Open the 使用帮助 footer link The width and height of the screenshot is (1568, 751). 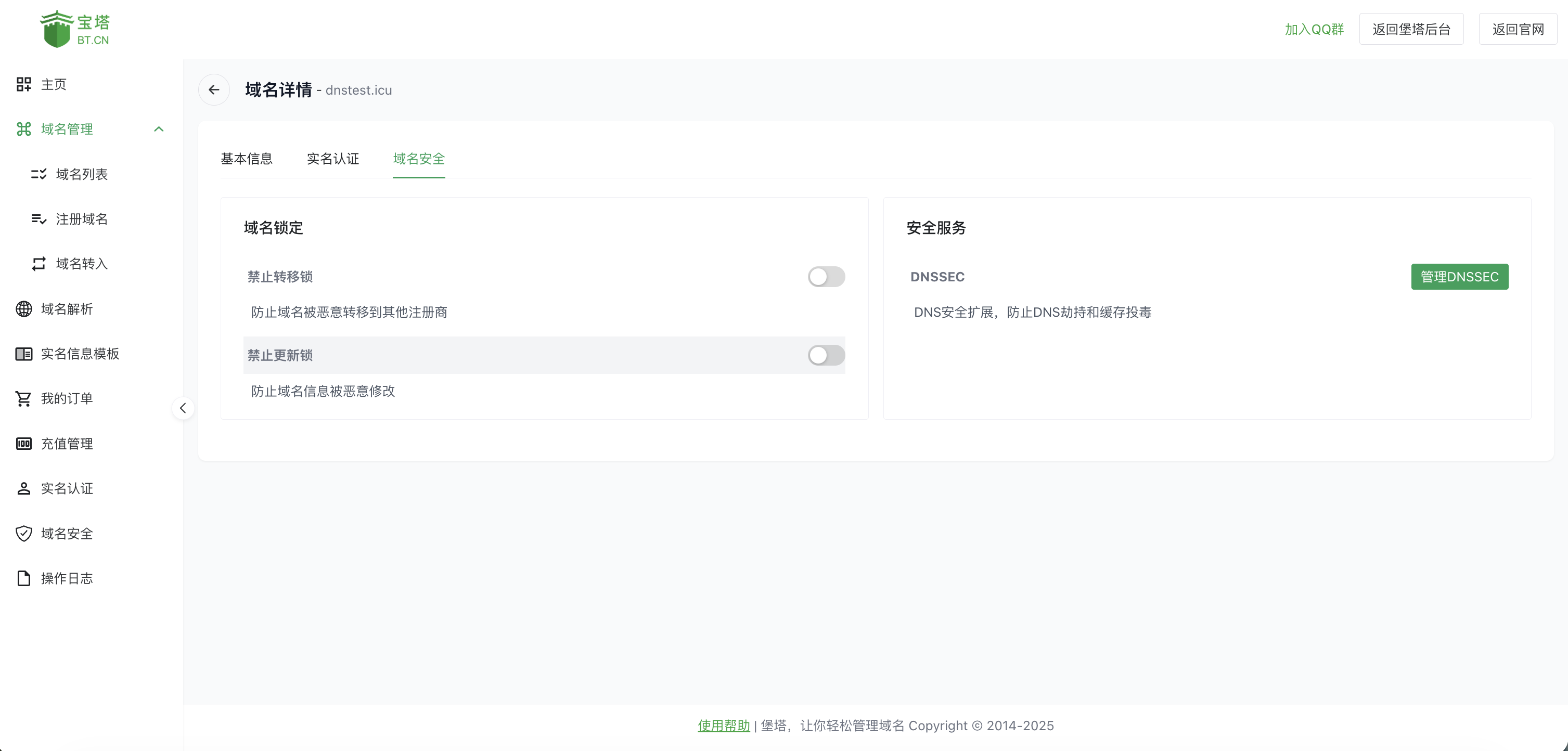723,726
